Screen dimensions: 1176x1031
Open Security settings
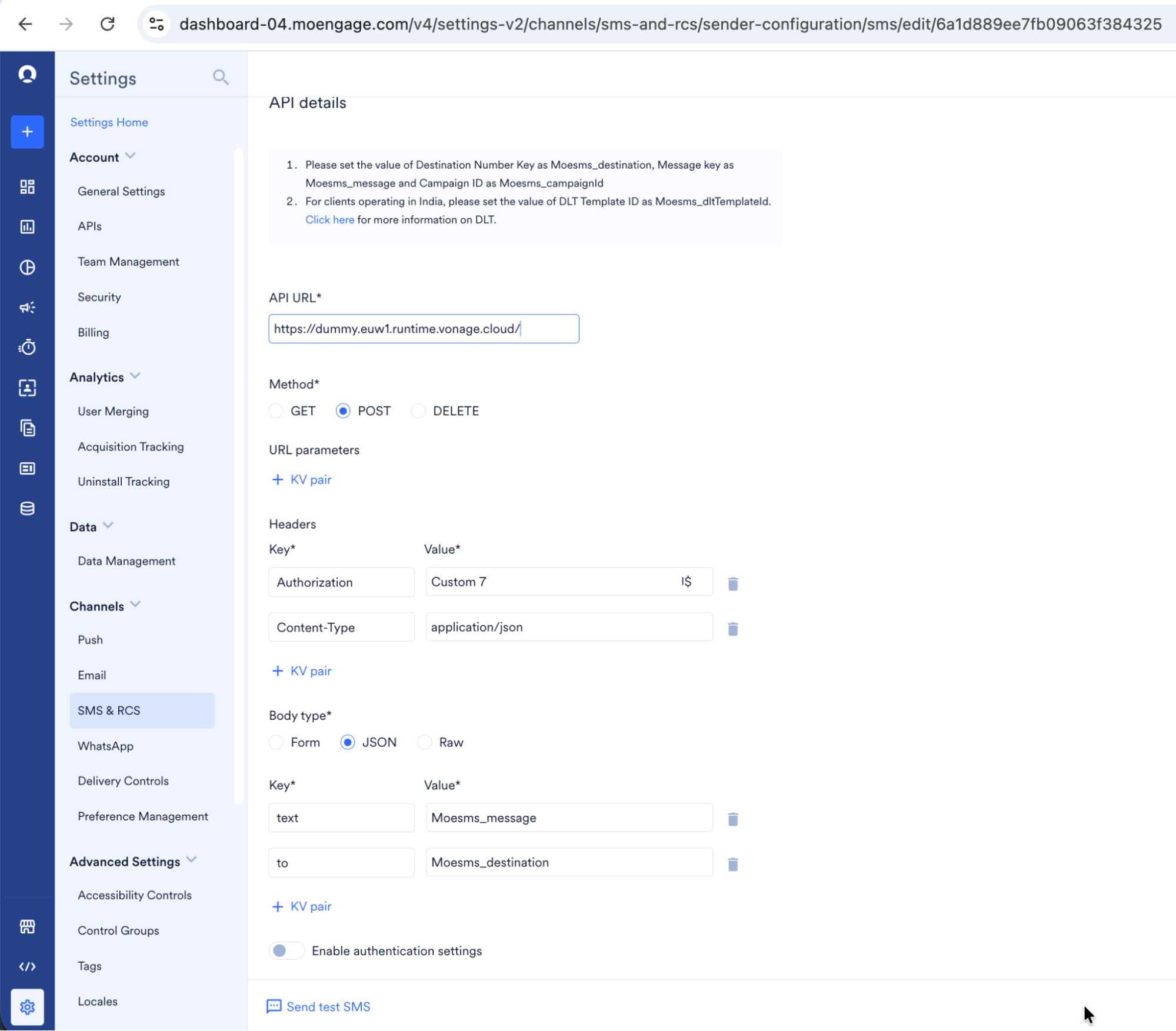click(99, 297)
